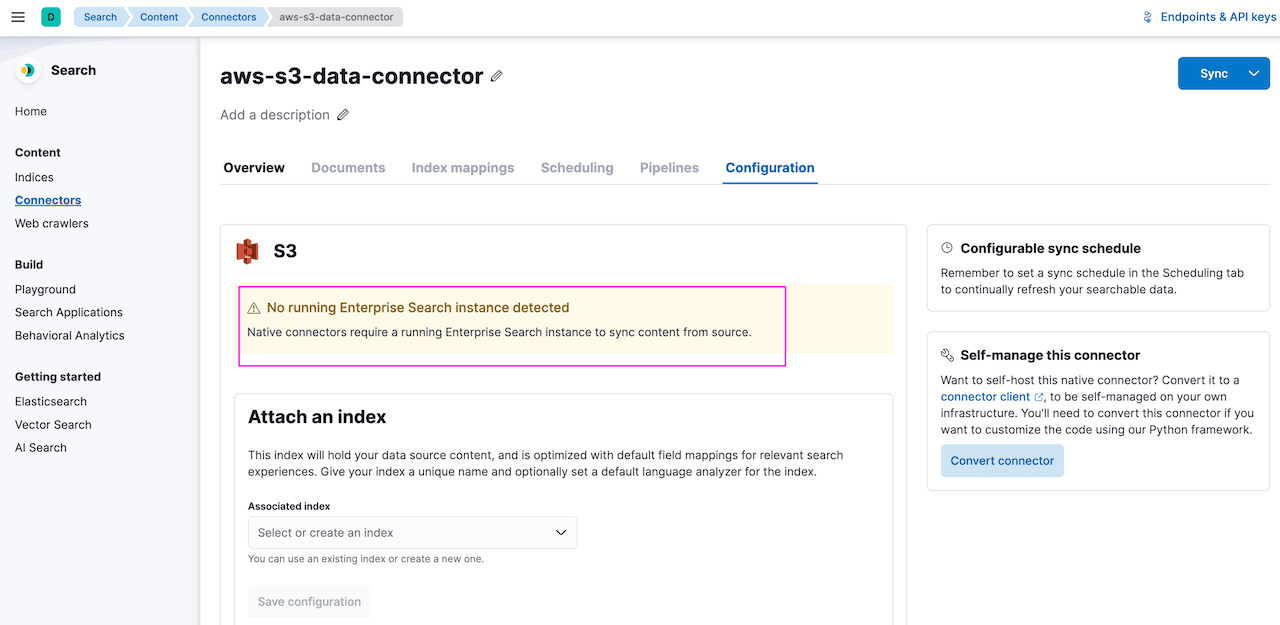The height and width of the screenshot is (625, 1280).
Task: Open the connector client link
Action: [x=984, y=396]
